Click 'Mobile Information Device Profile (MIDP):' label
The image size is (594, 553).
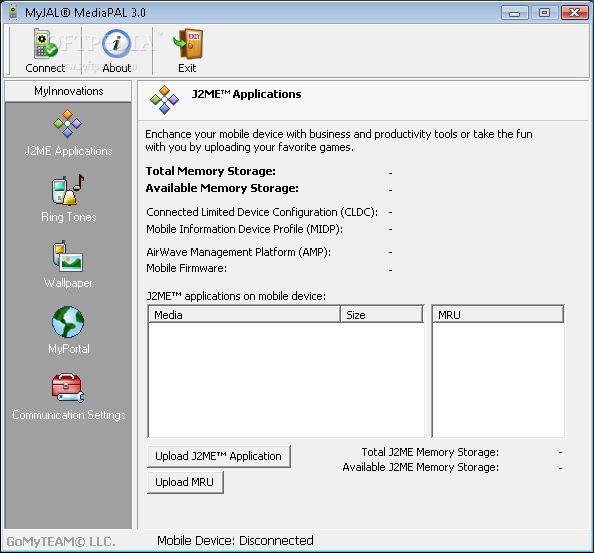pos(244,229)
